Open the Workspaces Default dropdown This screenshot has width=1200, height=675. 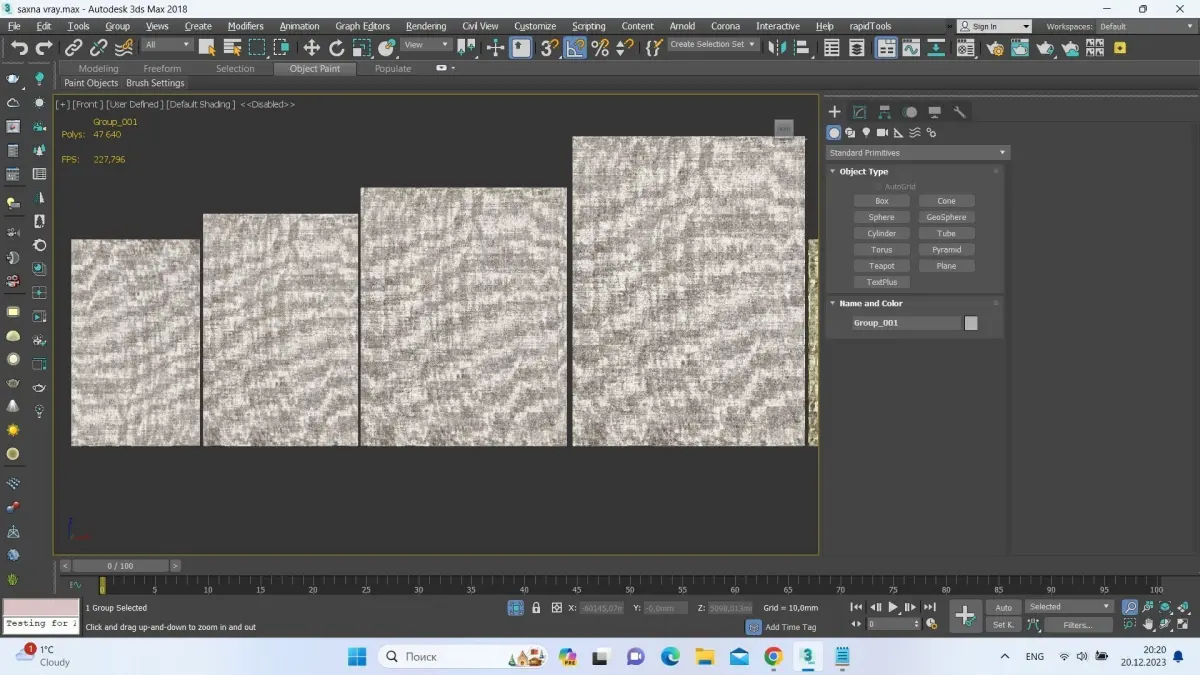1146,26
